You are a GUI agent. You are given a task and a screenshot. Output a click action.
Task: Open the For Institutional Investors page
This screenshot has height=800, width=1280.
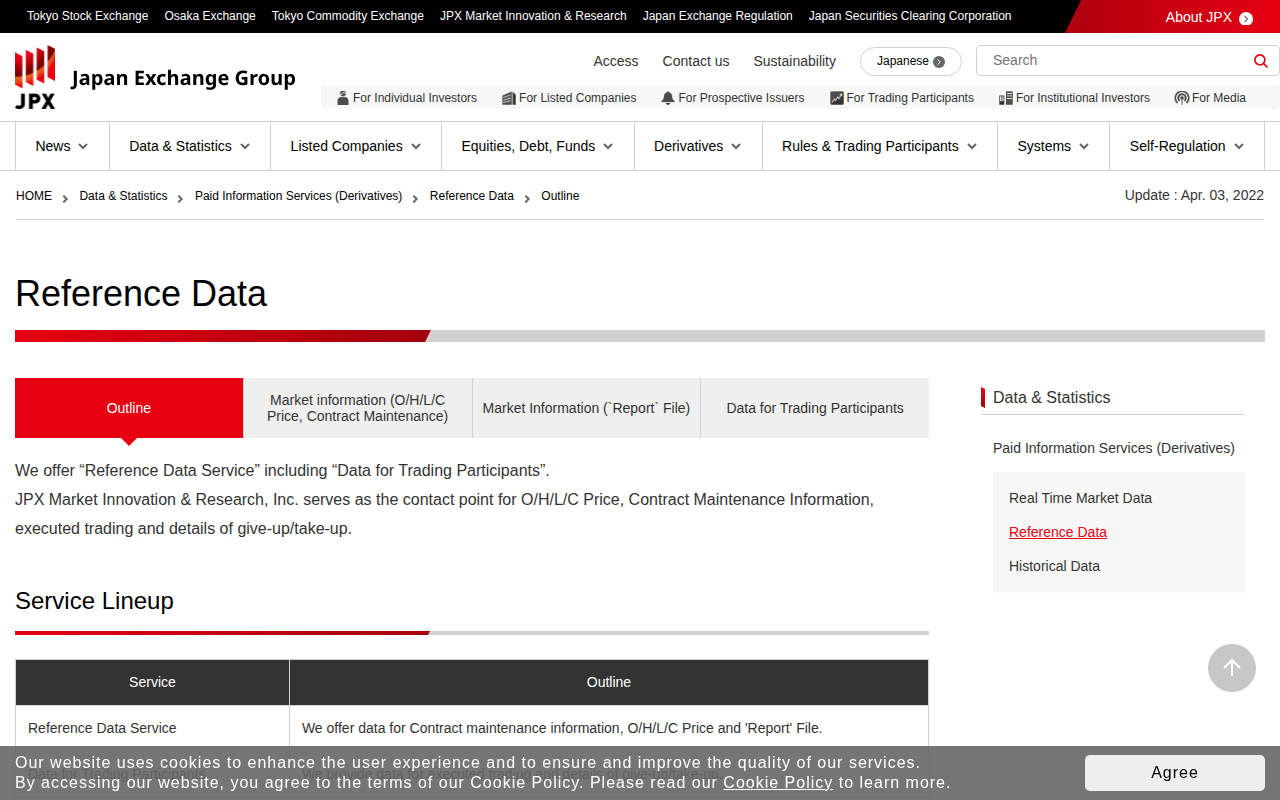tap(1074, 98)
